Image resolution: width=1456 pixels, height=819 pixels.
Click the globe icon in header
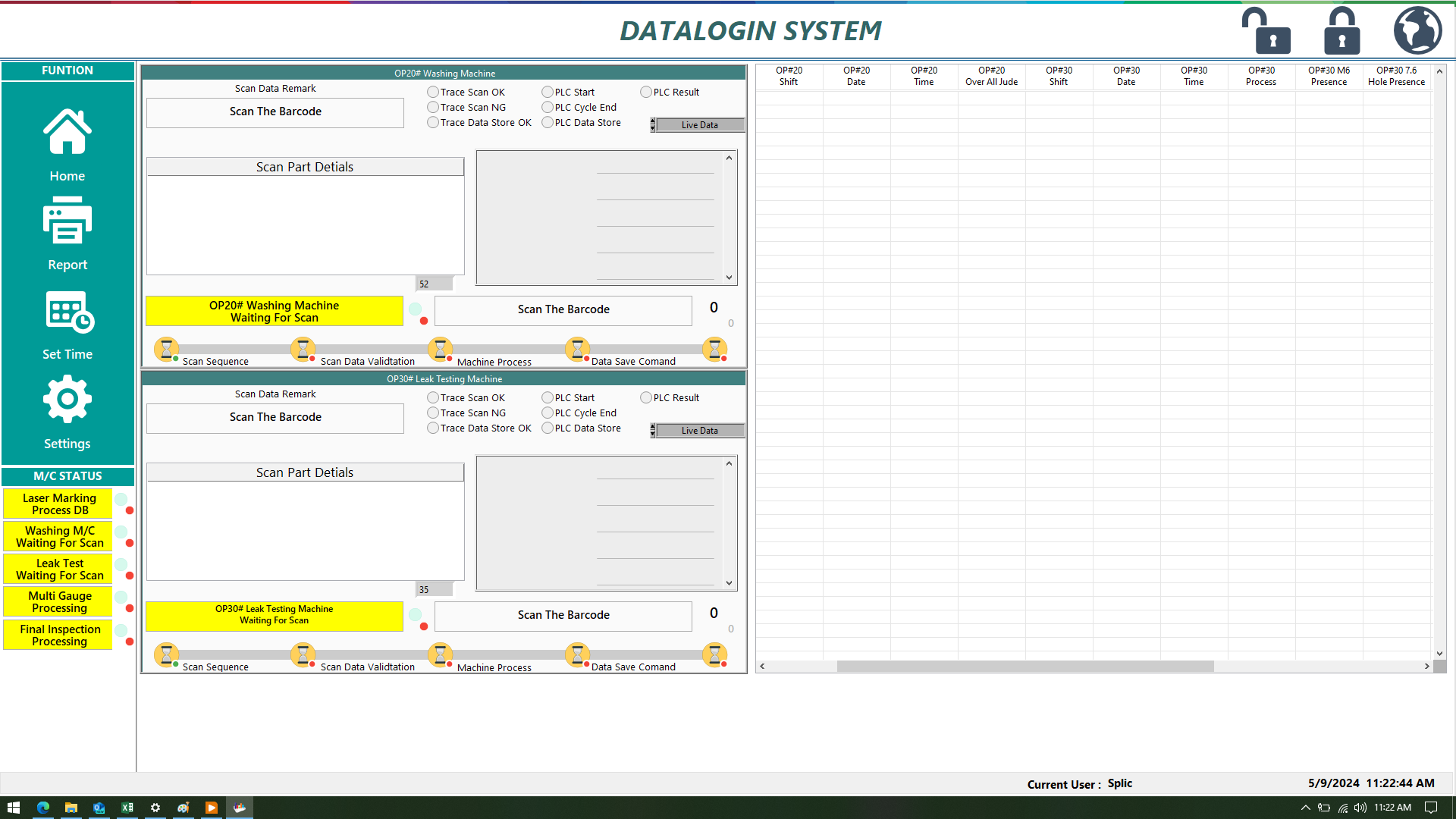click(x=1417, y=31)
